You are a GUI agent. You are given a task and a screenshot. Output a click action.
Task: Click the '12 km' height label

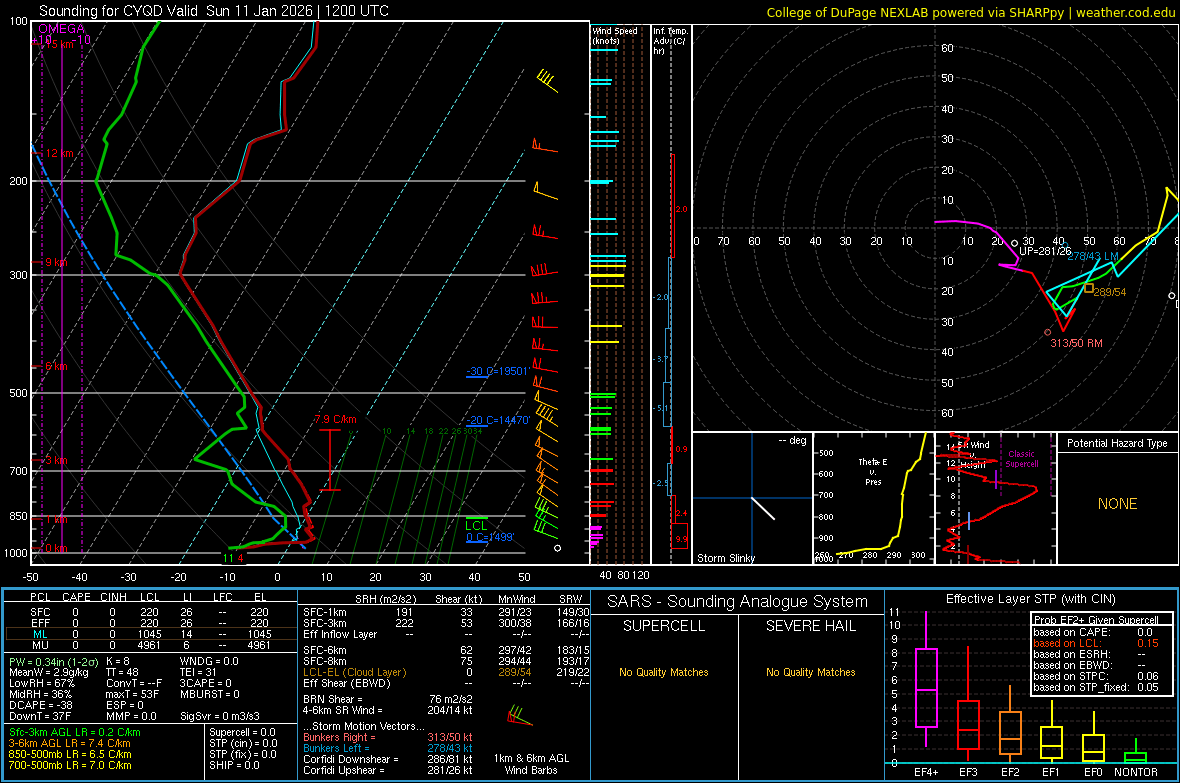[59, 153]
